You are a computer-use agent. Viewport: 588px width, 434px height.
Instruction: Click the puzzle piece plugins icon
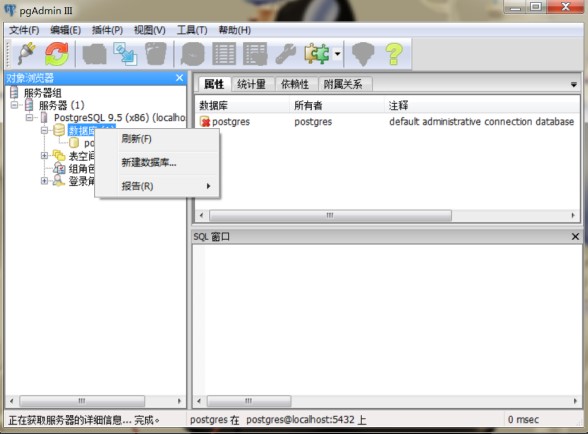pos(317,54)
